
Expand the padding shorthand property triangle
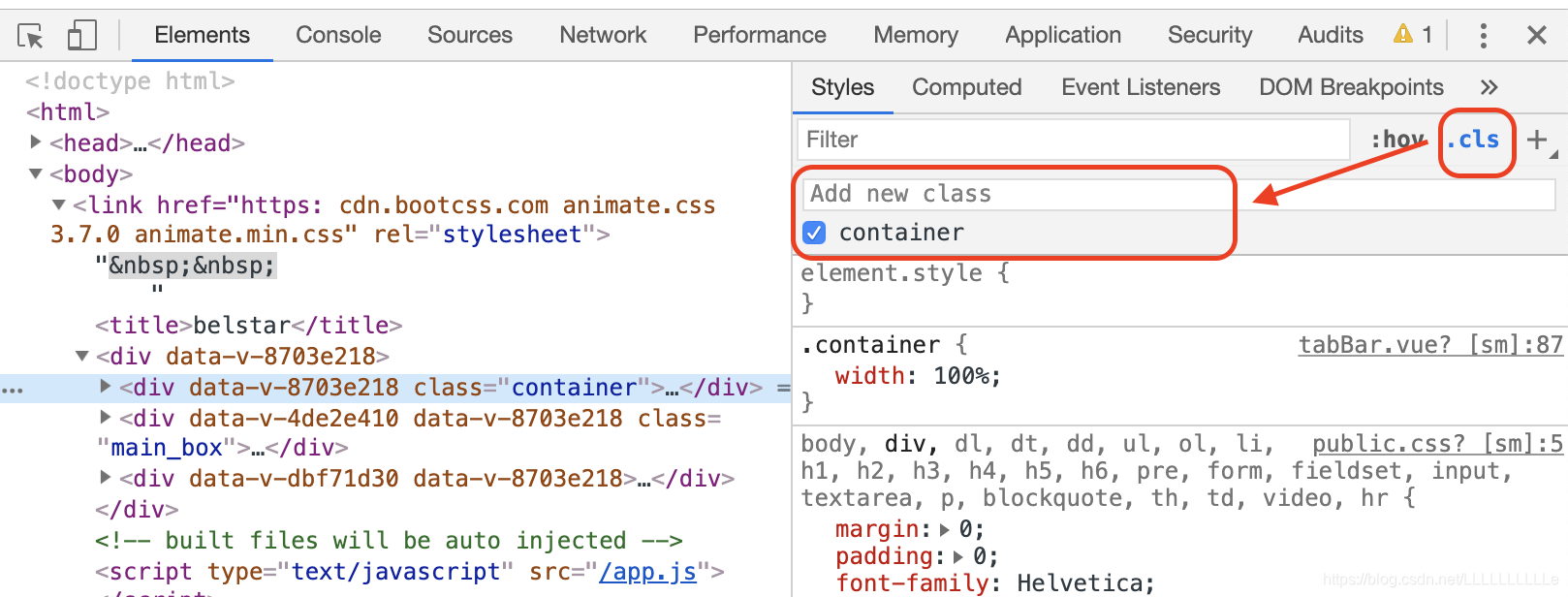(959, 556)
